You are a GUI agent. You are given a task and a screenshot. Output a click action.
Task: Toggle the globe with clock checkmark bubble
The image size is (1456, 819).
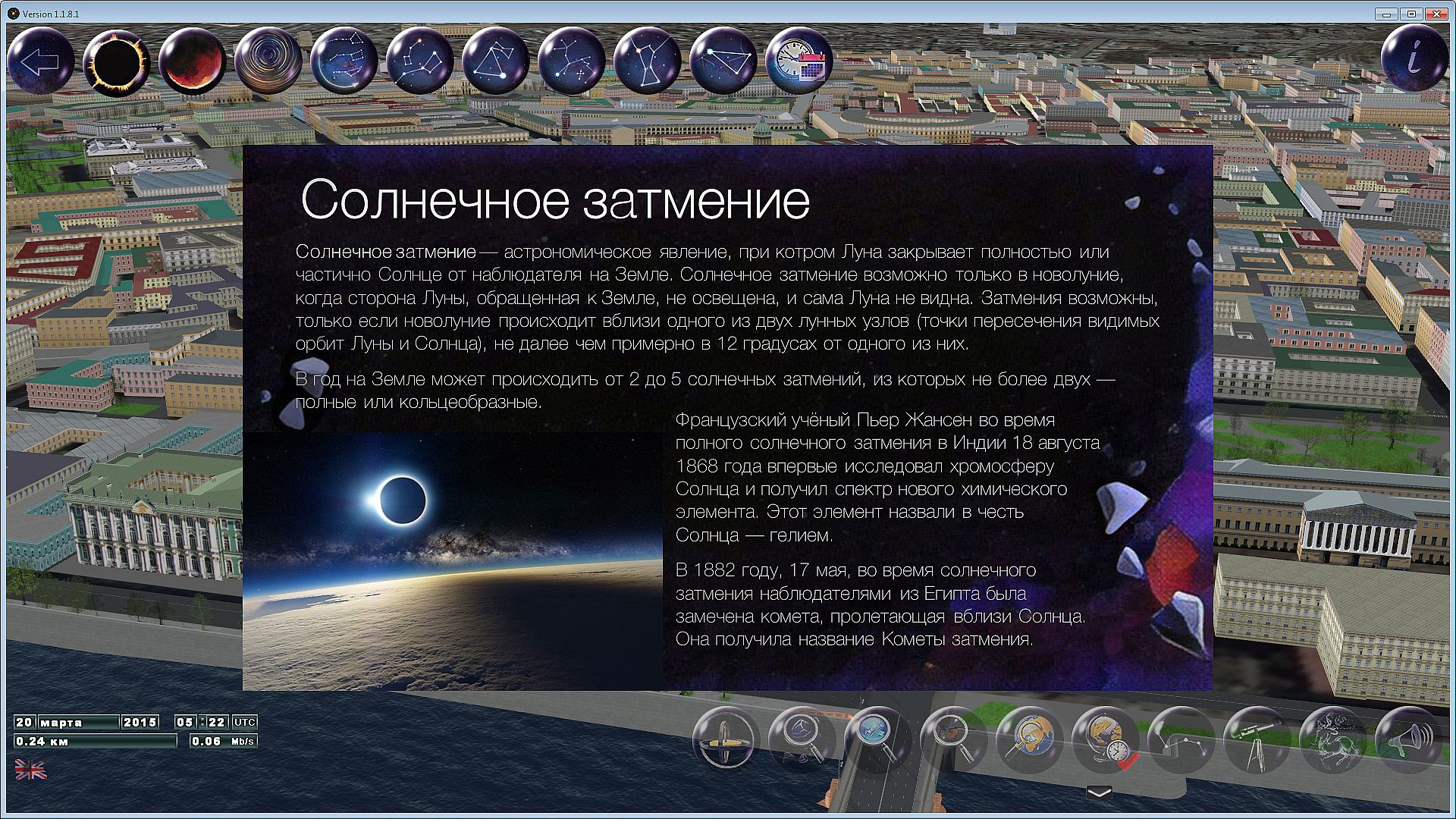(x=1105, y=739)
